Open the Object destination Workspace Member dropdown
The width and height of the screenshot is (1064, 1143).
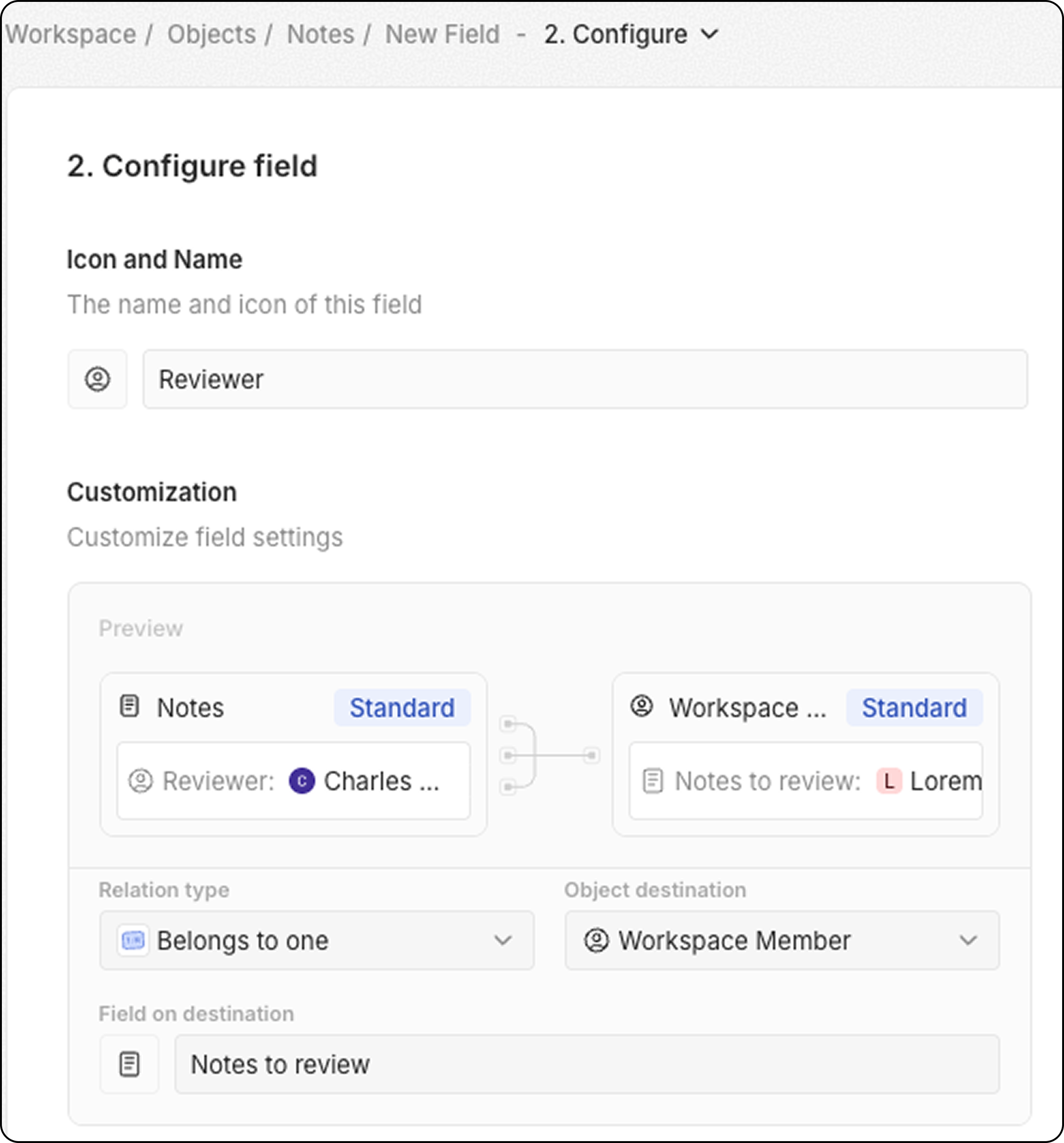(782, 941)
